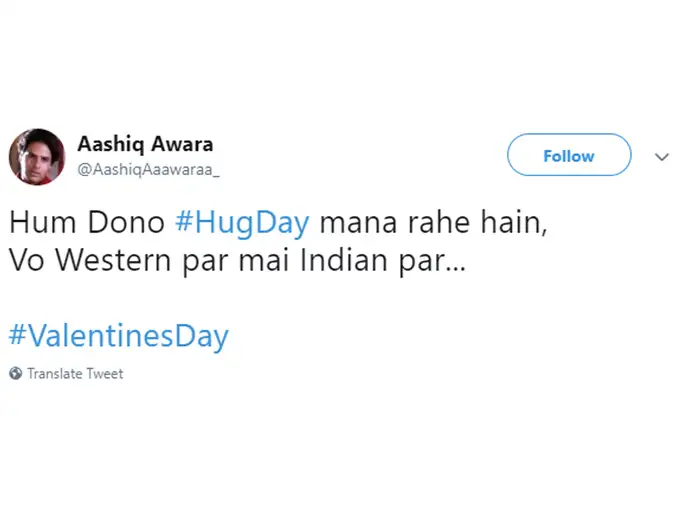Click the text 'mana rahe hain,'
Viewport: 680px width, 510px height.
(433, 221)
